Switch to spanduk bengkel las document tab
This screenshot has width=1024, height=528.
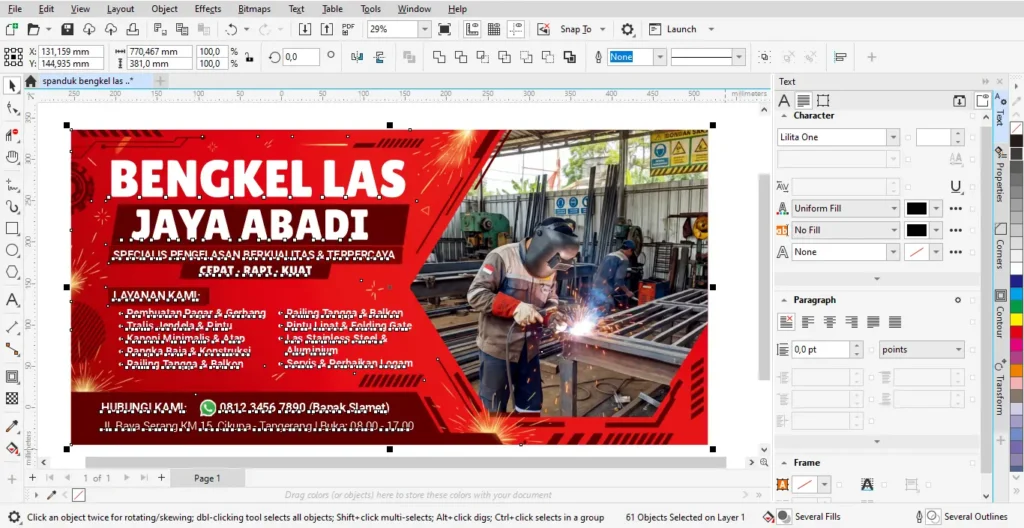88,81
